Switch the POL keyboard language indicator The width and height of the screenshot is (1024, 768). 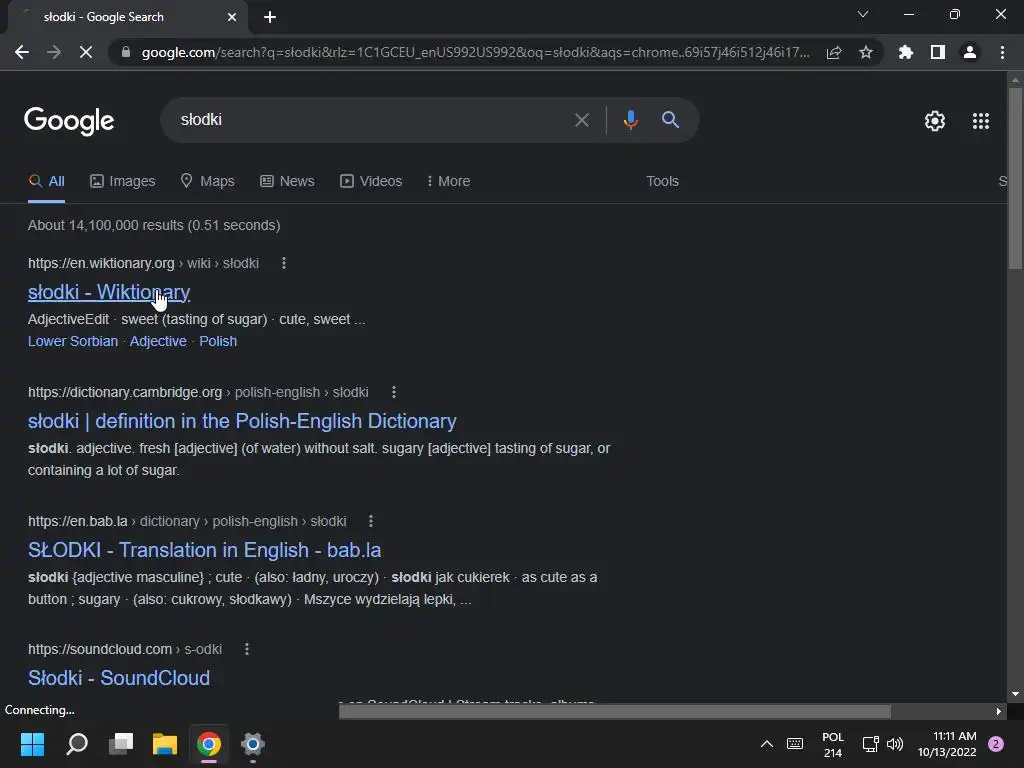pos(833,744)
